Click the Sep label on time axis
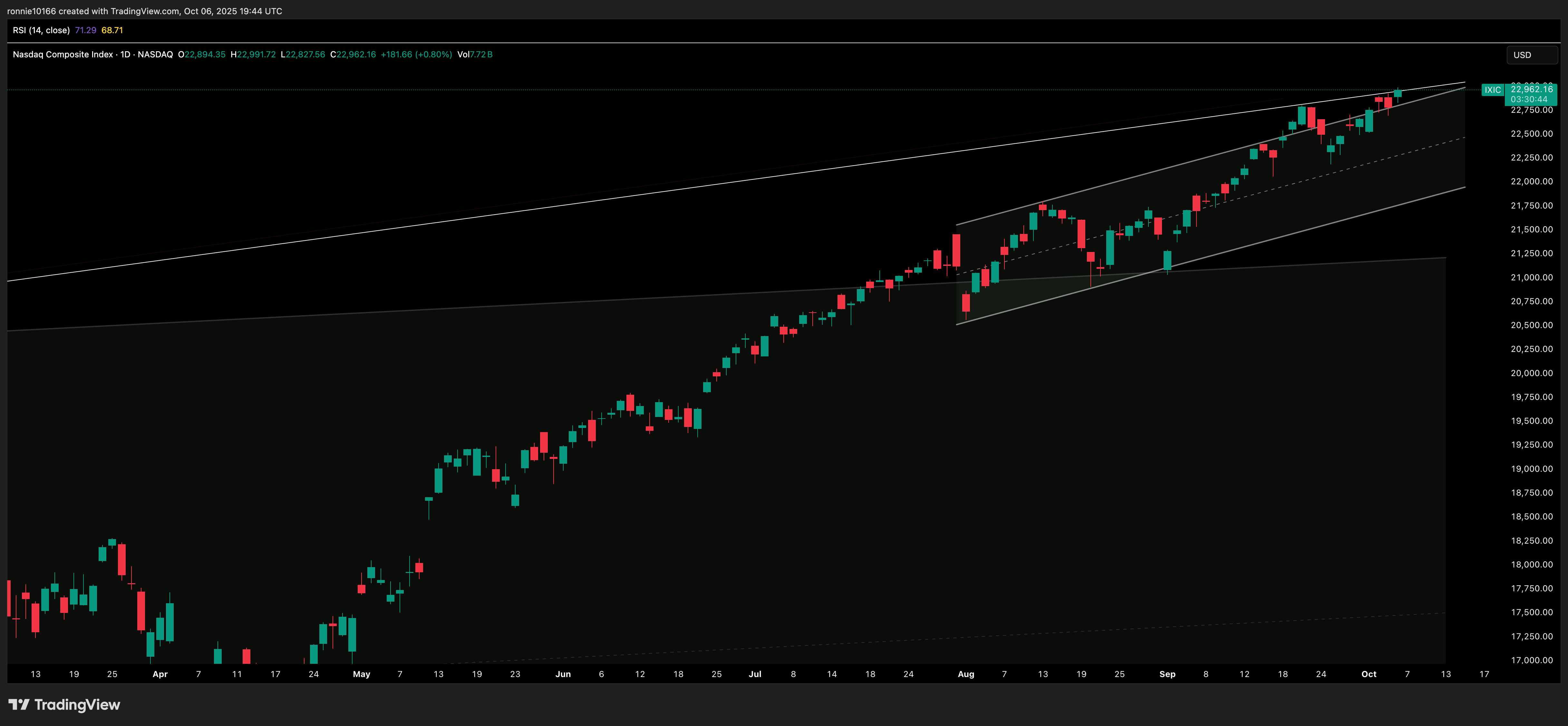This screenshot has width=1568, height=726. (x=1167, y=674)
